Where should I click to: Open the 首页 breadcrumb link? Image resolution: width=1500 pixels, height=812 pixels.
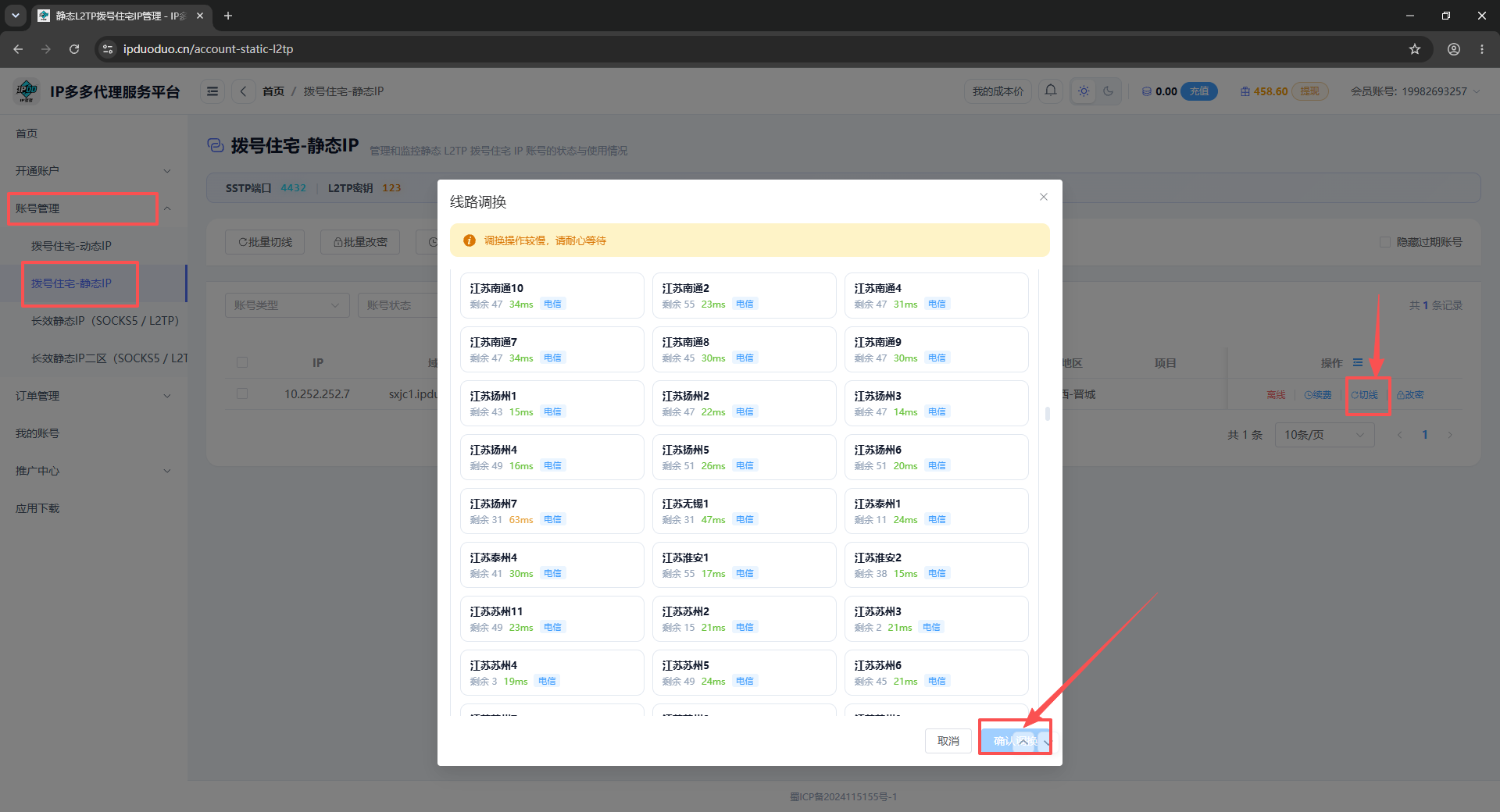click(x=273, y=91)
